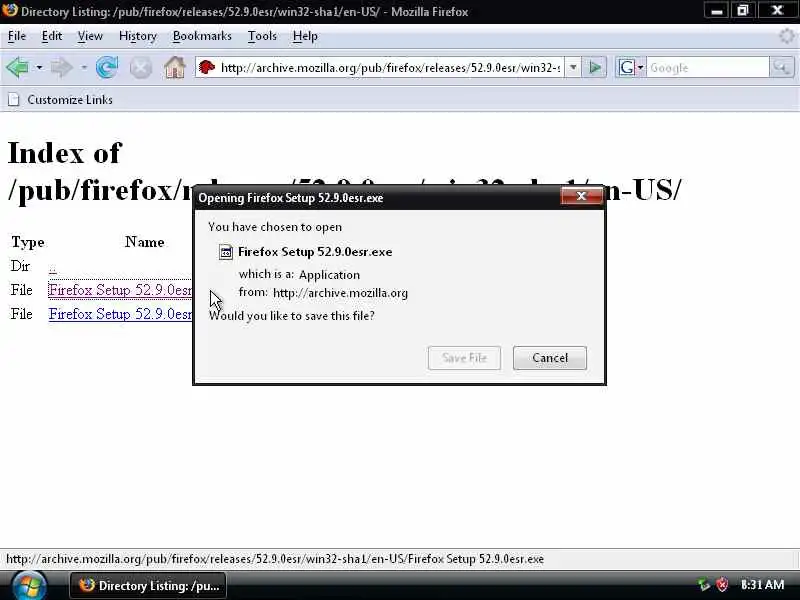Click the red security shield tray icon
The image size is (800, 600).
pos(722,585)
